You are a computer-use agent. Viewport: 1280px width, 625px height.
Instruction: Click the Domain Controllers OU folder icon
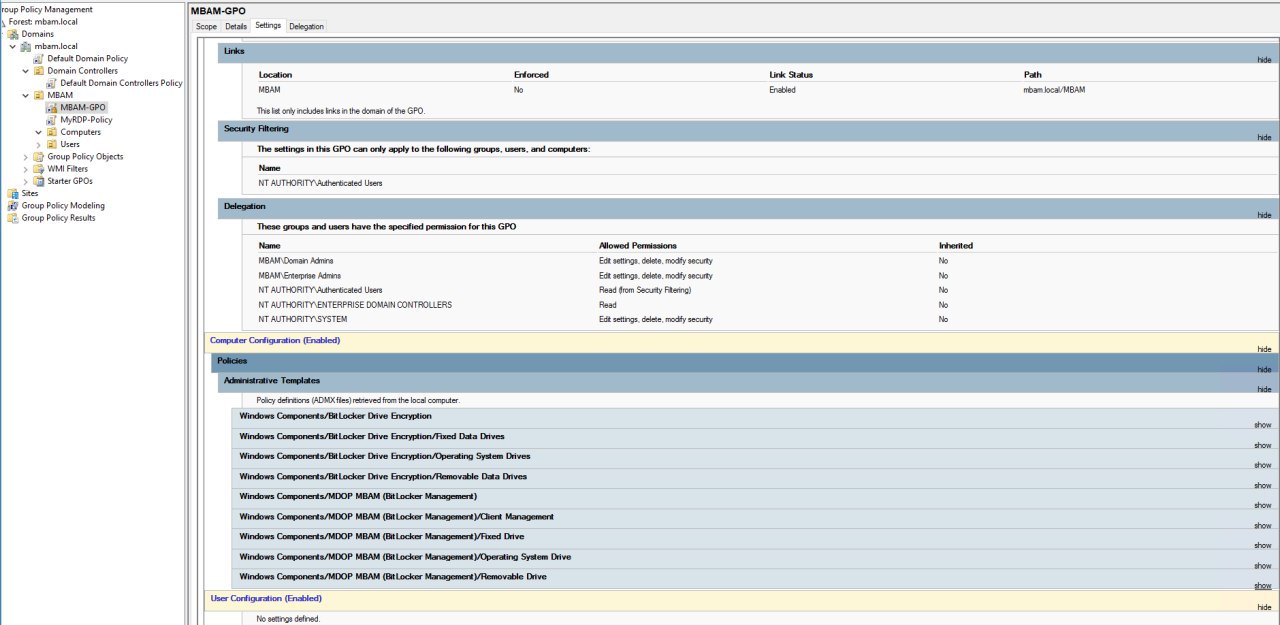point(39,71)
